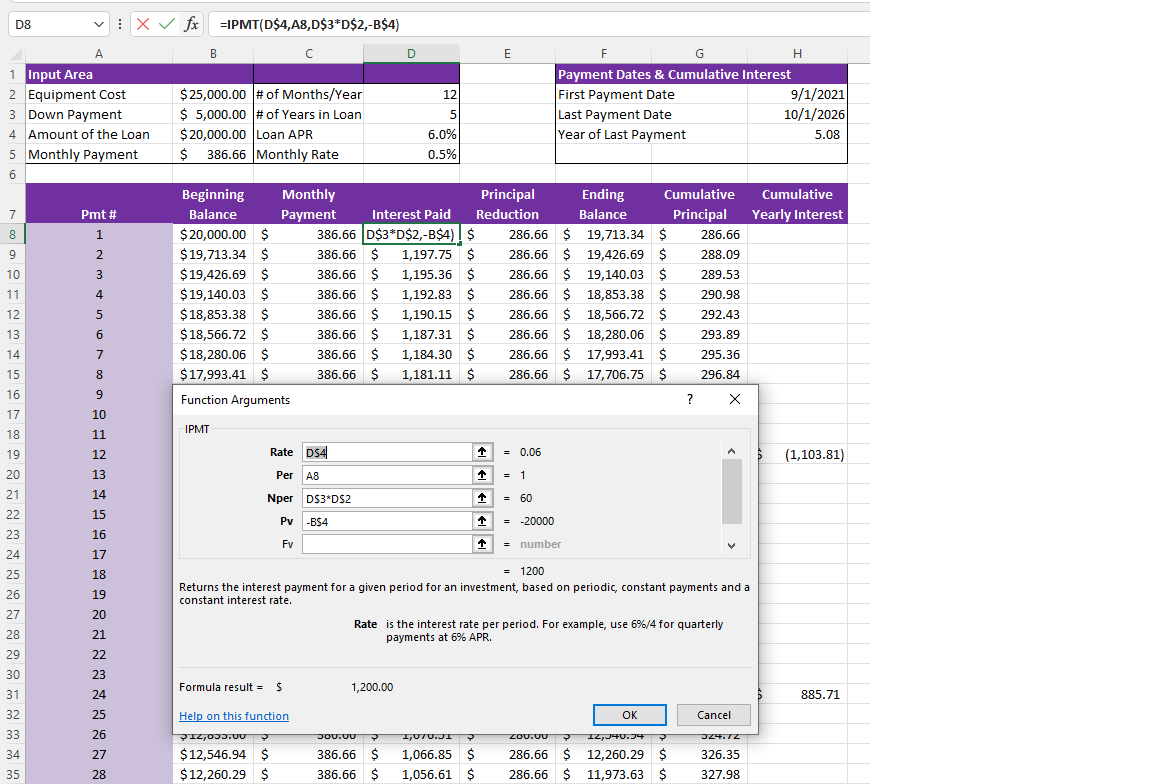Image resolution: width=1152 pixels, height=784 pixels.
Task: Click Ending Balance cell 19,713.34
Action: click(603, 234)
